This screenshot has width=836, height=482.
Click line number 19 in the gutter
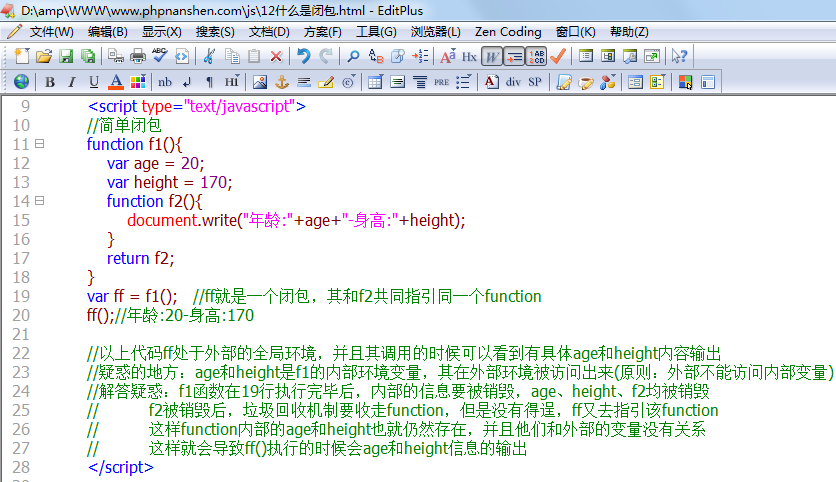tap(21, 296)
